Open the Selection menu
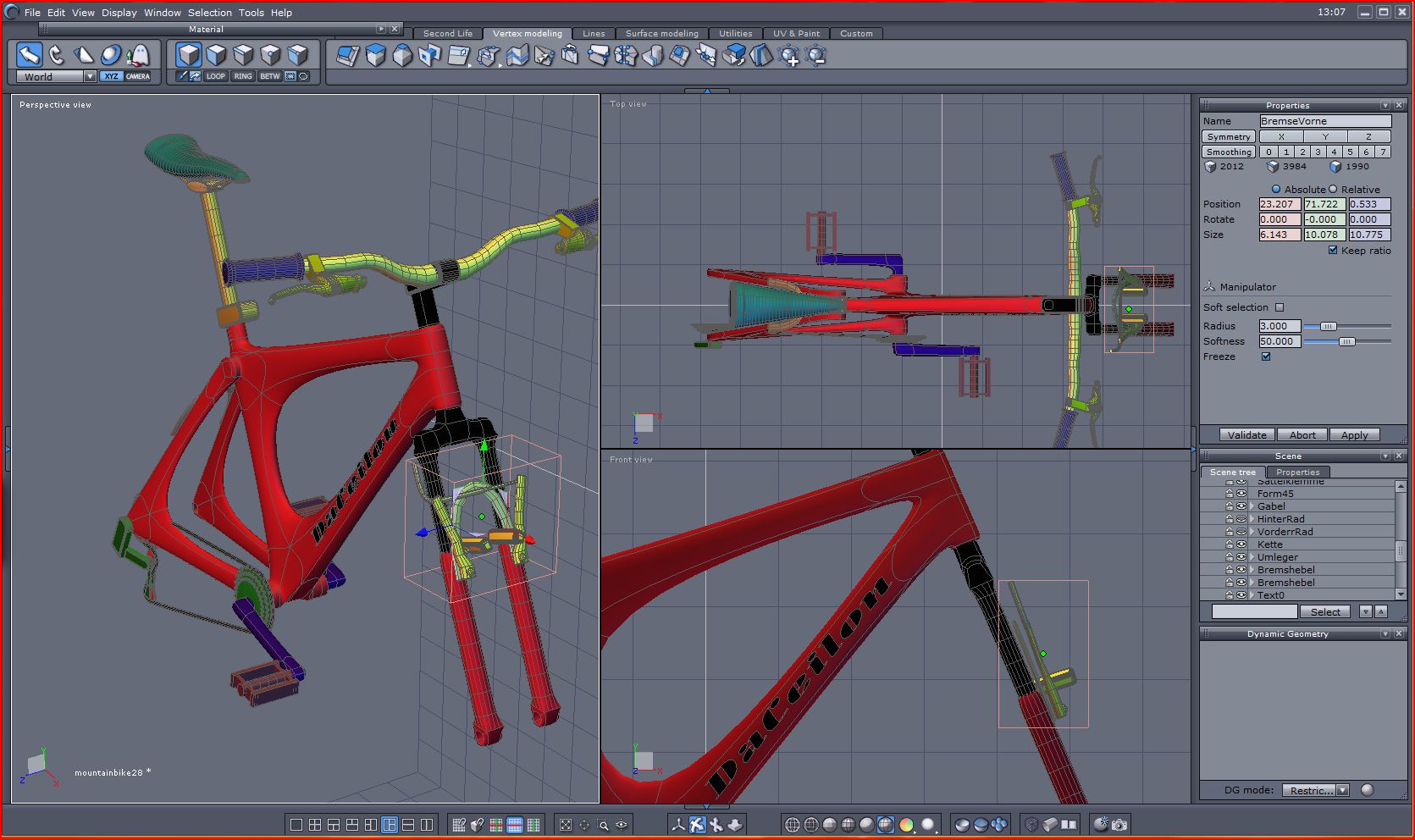The image size is (1415, 840). pos(209,13)
